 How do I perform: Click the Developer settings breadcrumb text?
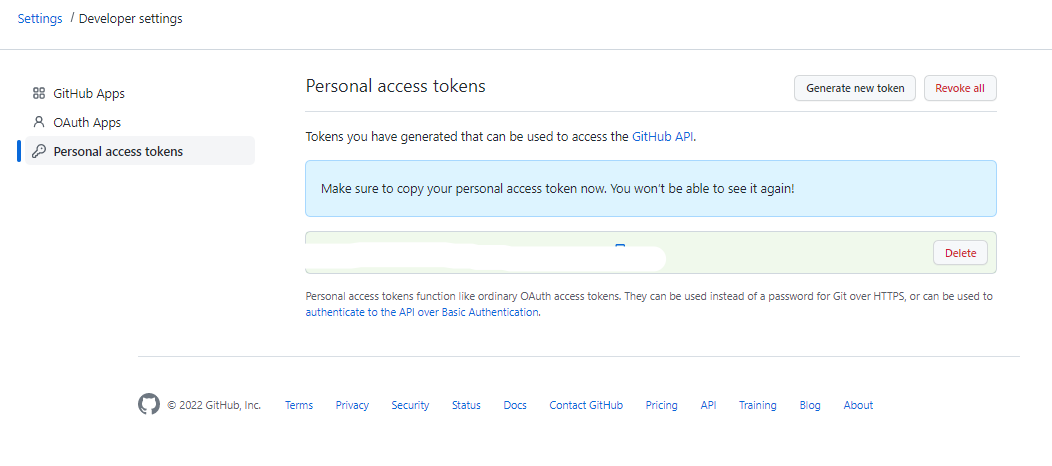tap(131, 19)
